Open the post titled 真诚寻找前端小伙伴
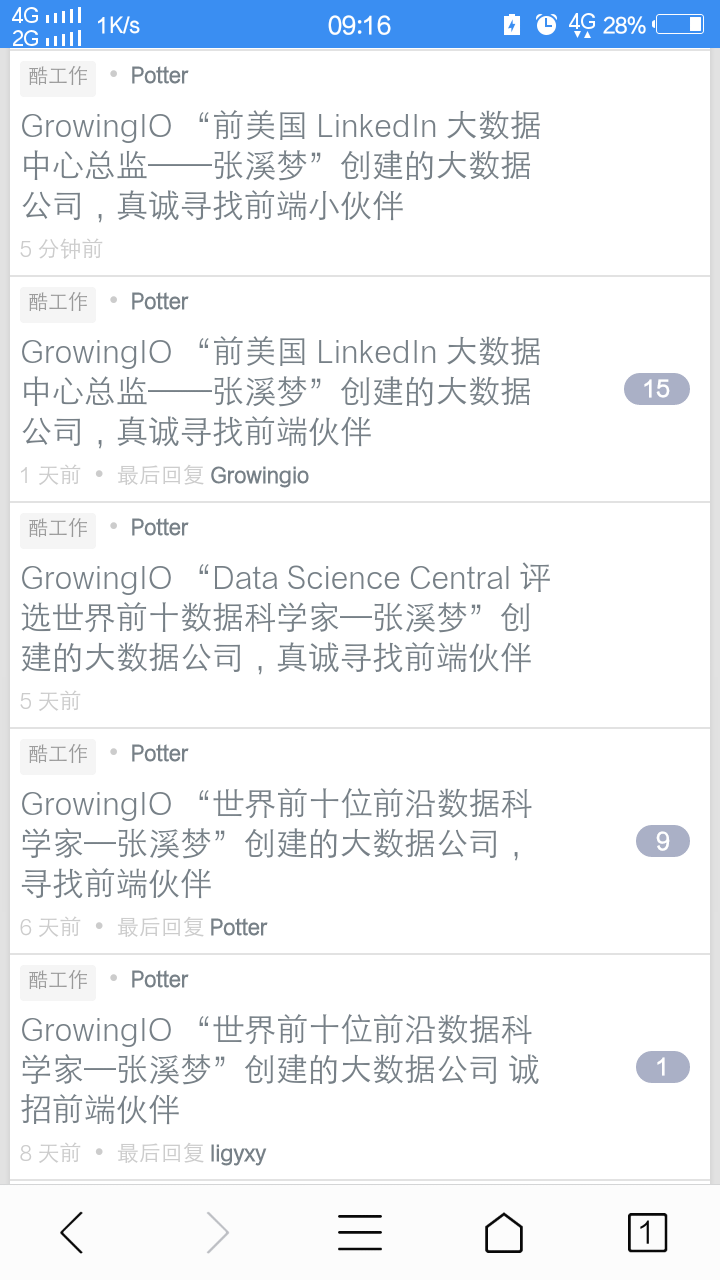The height and width of the screenshot is (1280, 720). coord(280,166)
